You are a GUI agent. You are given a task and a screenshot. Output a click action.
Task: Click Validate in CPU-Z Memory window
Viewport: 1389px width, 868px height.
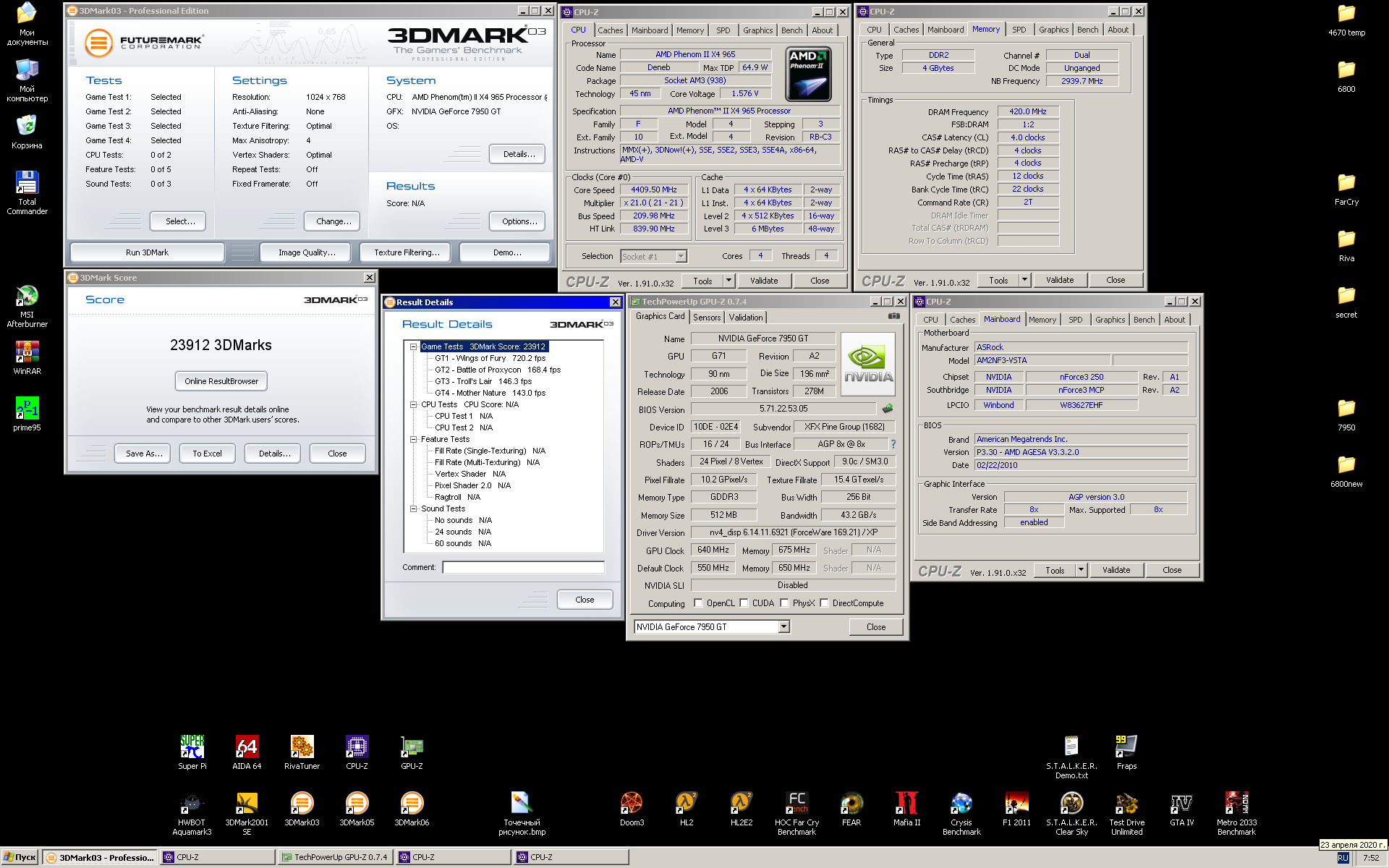coord(1060,280)
